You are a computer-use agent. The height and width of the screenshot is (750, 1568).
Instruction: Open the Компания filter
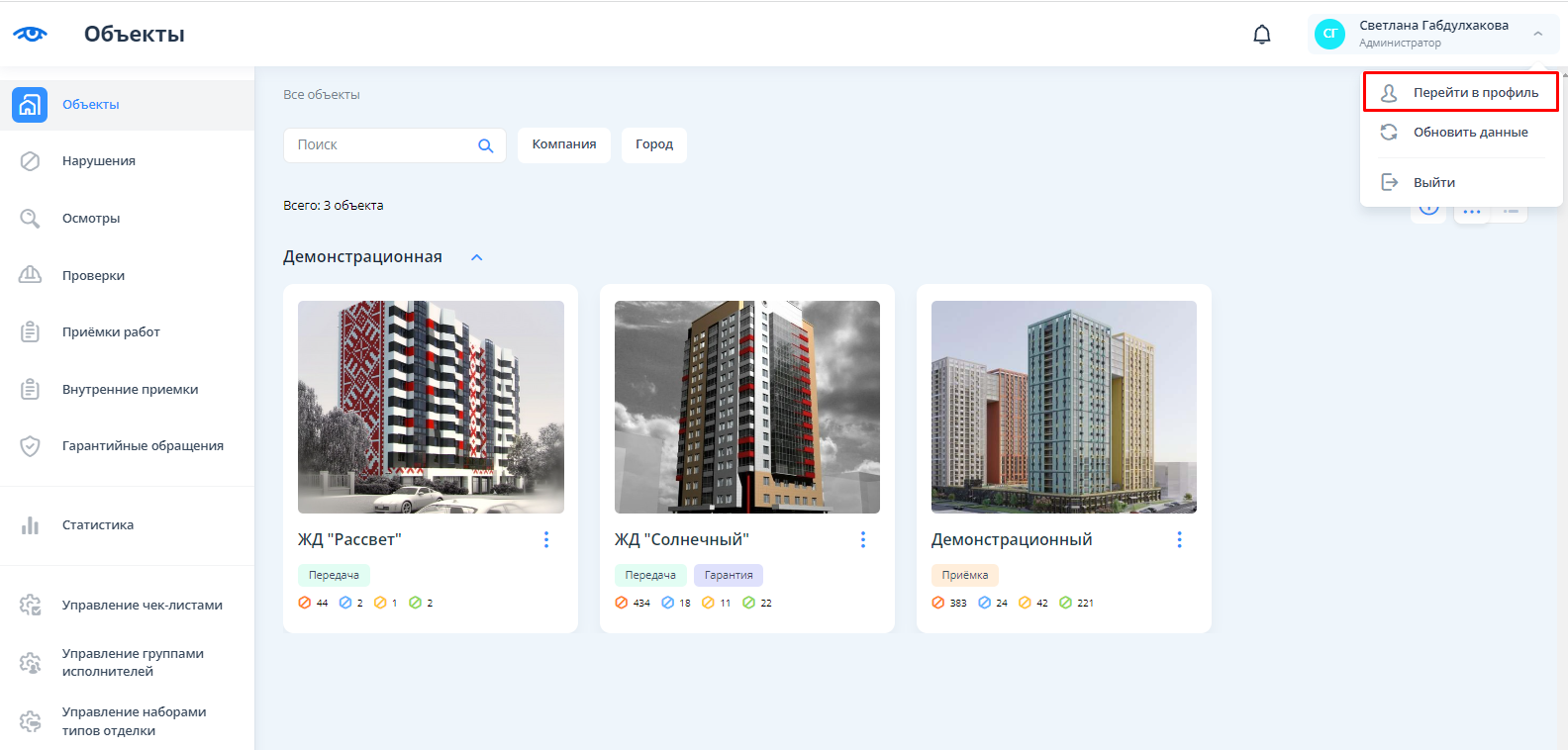tap(563, 144)
